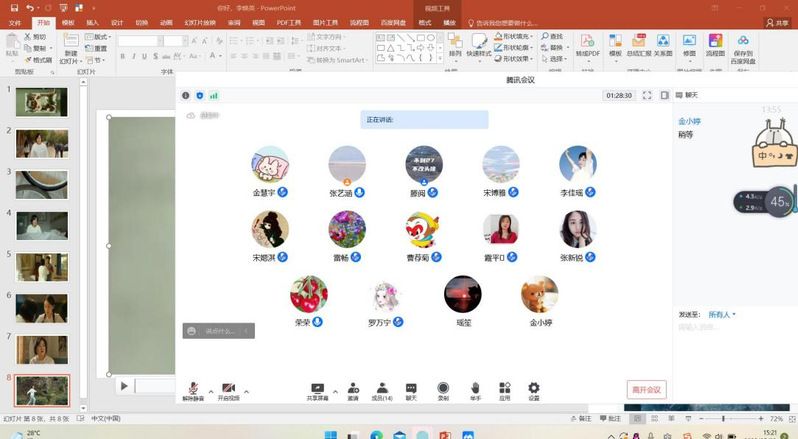Raise hand in the meeting
This screenshot has width=798, height=439.
coord(475,388)
